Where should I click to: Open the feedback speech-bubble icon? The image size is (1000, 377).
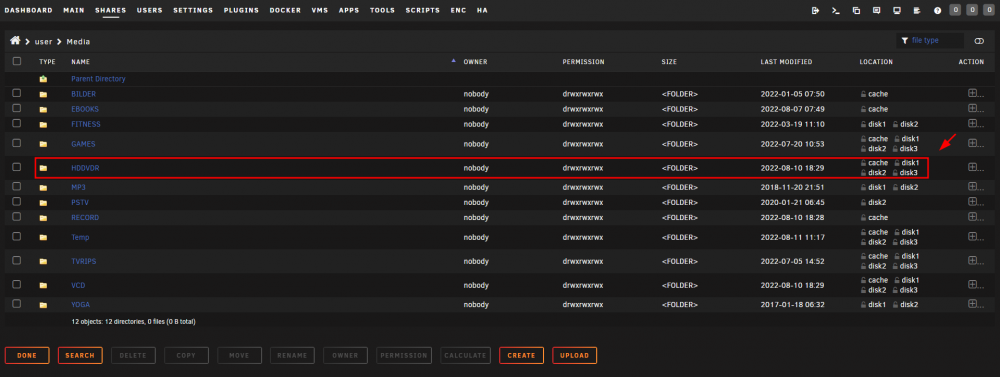click(x=876, y=11)
